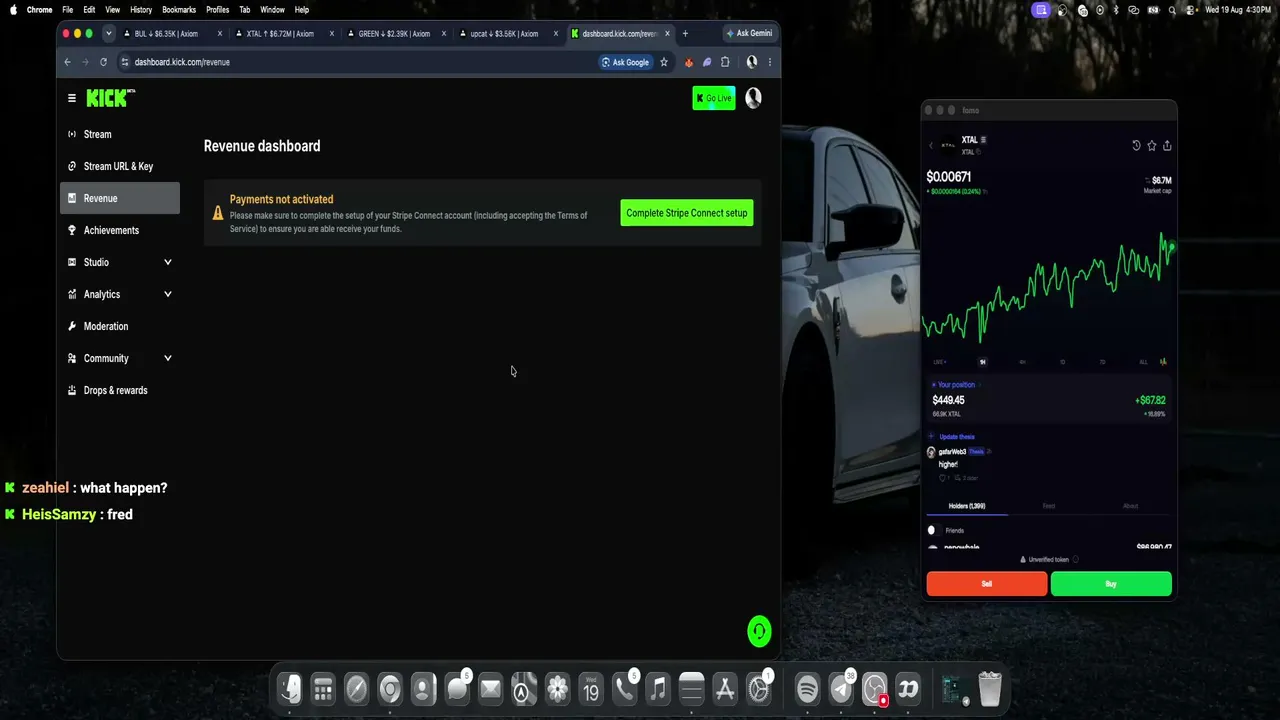Go back with the fomo window arrow

pyautogui.click(x=931, y=145)
